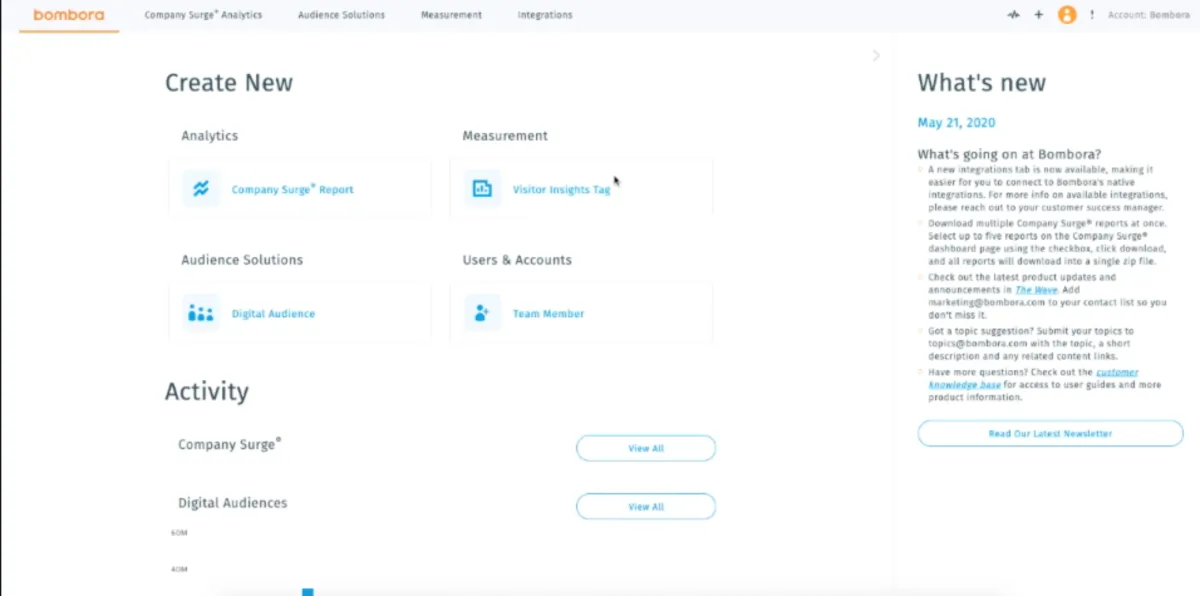The height and width of the screenshot is (596, 1200).
Task: Click the Activity heading
Action: tap(207, 392)
